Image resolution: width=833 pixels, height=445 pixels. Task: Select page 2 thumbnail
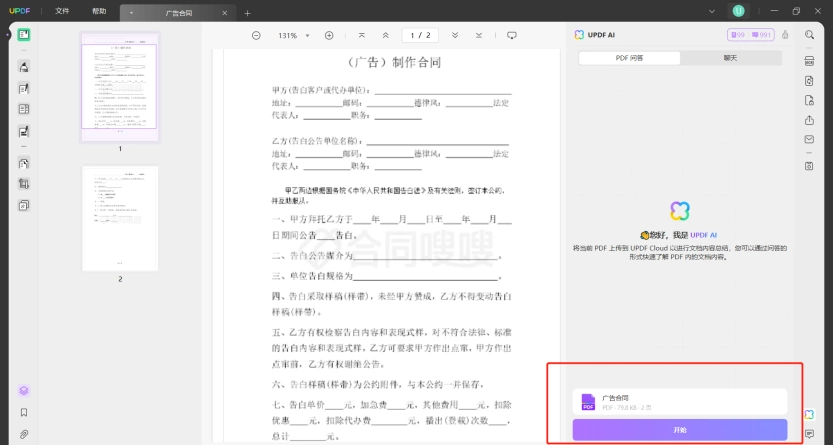pos(120,218)
